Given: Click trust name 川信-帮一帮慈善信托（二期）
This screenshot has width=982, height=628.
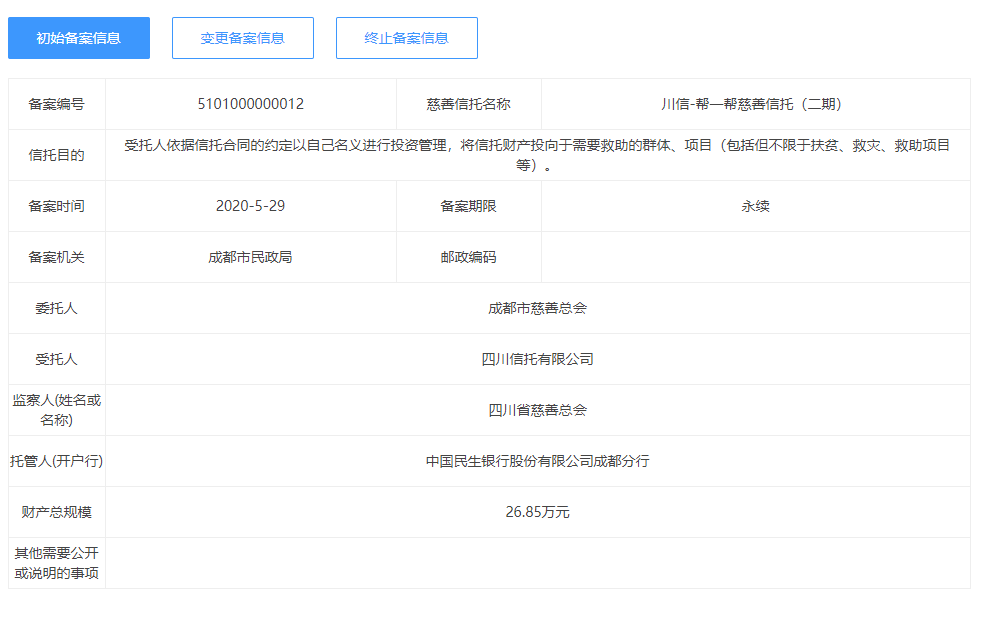Looking at the screenshot, I should 755,104.
